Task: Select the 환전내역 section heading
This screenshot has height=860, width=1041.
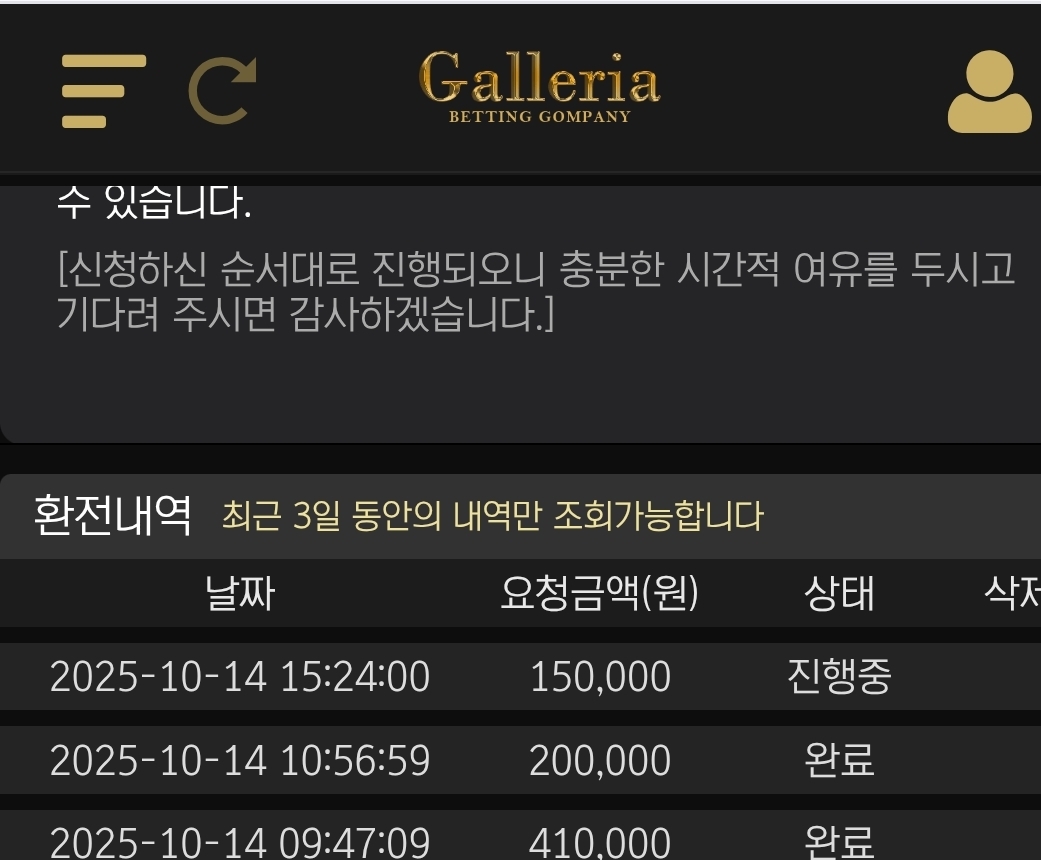Action: click(x=112, y=516)
